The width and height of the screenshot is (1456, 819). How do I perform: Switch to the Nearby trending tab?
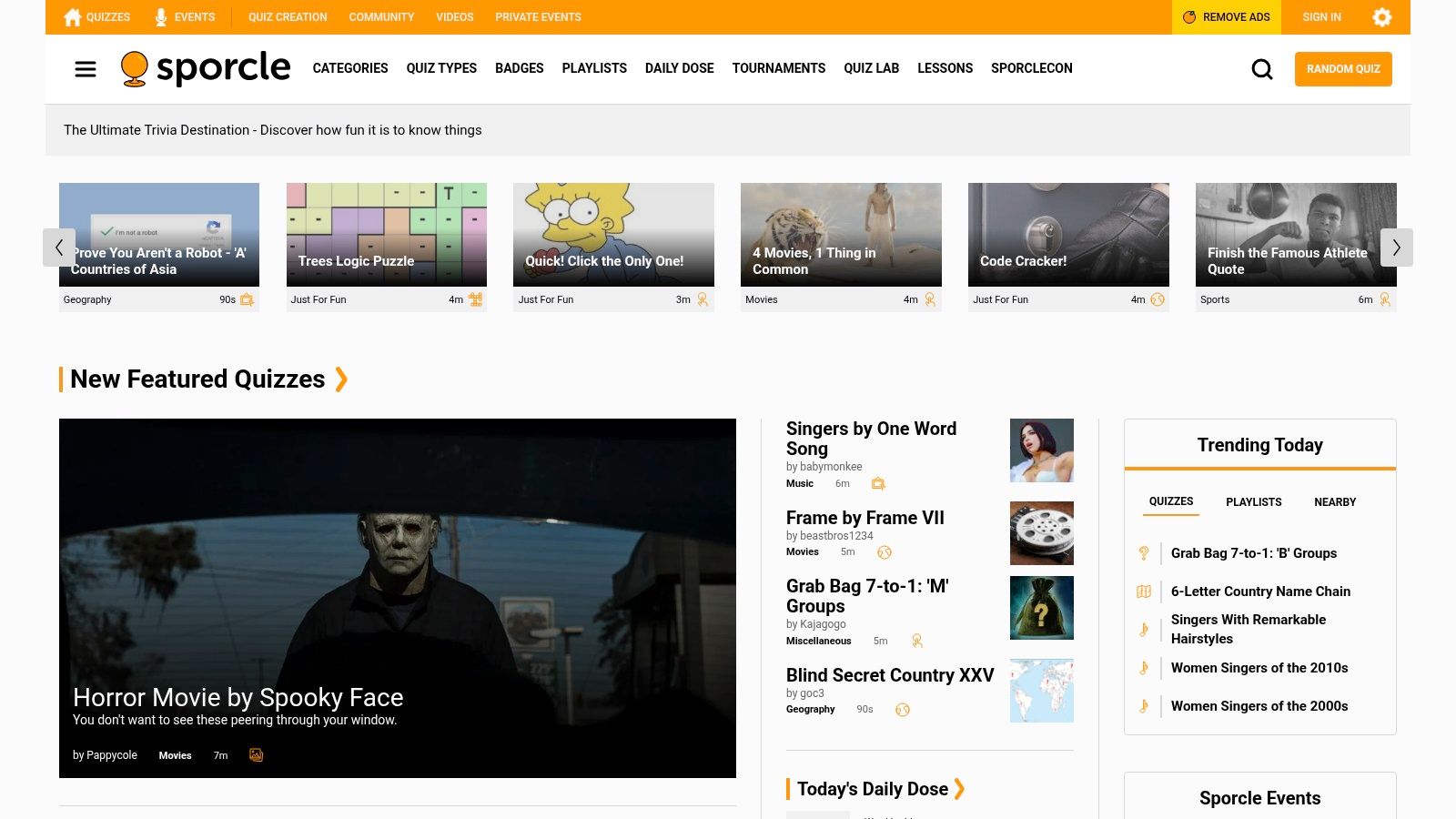click(x=1334, y=502)
